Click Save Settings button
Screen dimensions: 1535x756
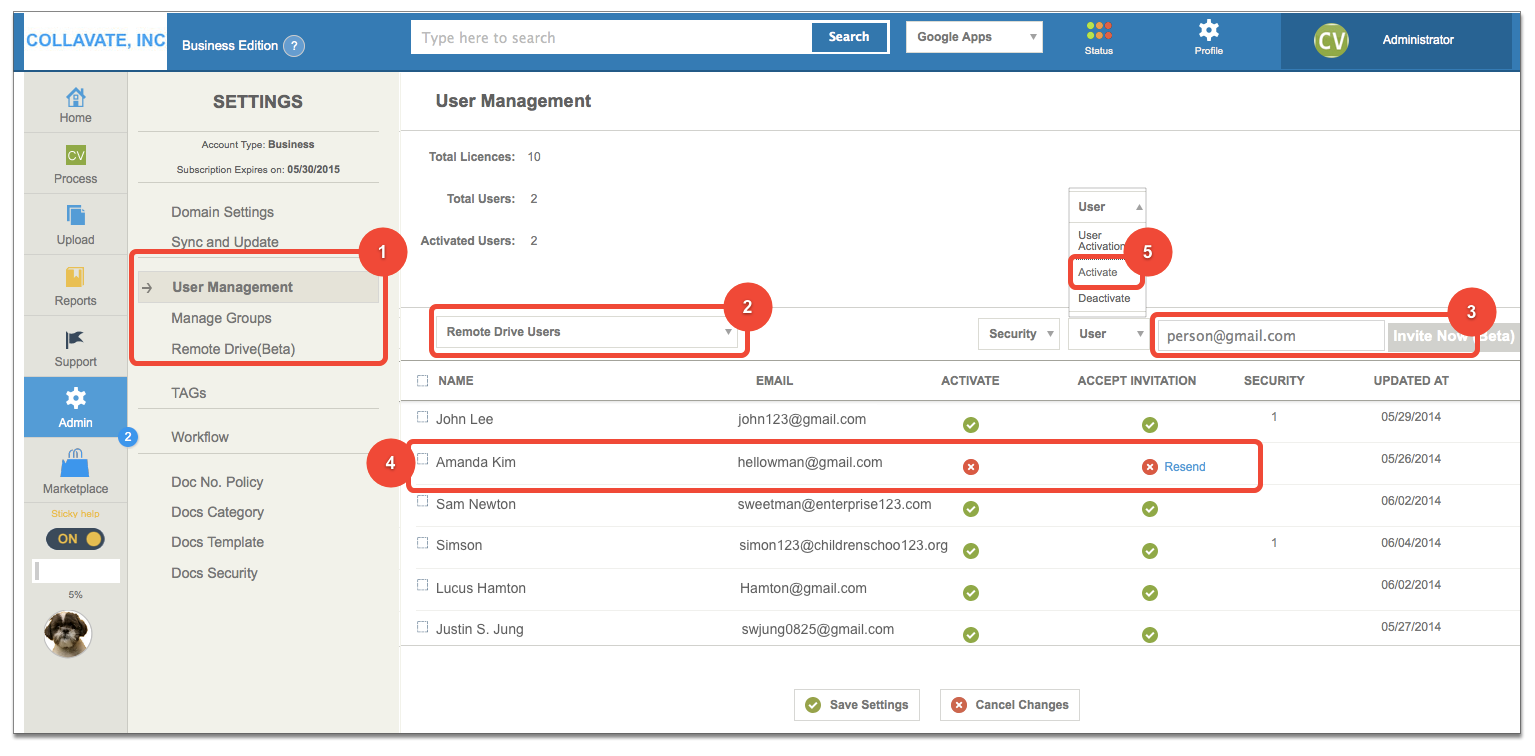857,705
